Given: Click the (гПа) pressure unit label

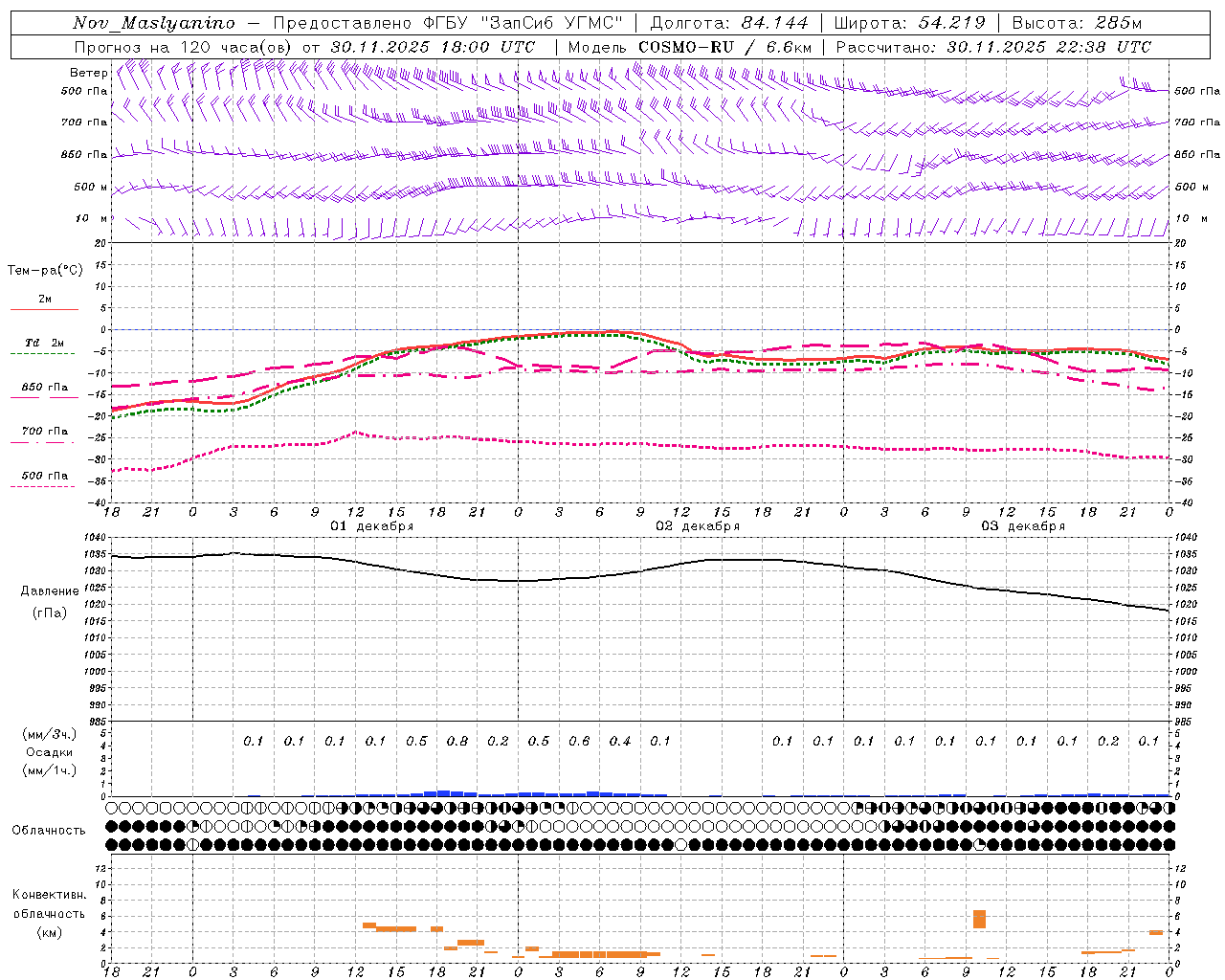Looking at the screenshot, I should click(x=50, y=612).
